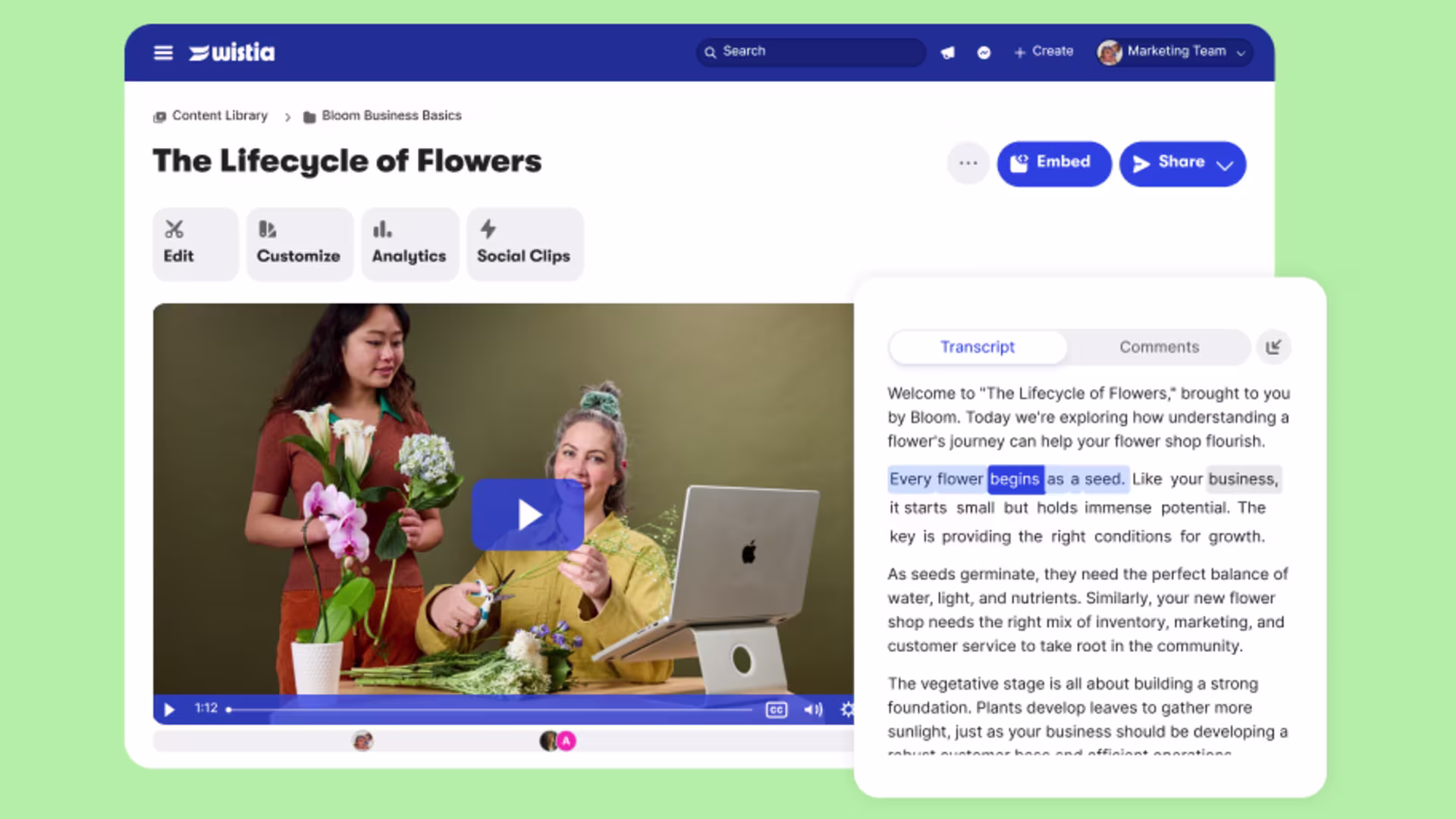Select the Transcript tab
1456x819 pixels.
point(977,347)
